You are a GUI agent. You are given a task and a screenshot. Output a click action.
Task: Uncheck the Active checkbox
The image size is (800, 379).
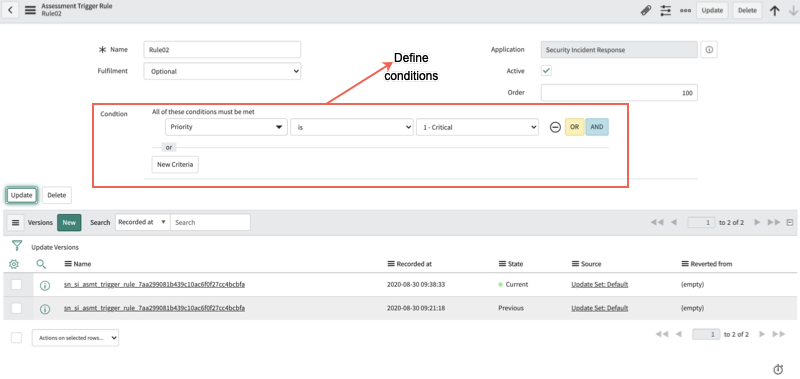pyautogui.click(x=546, y=71)
